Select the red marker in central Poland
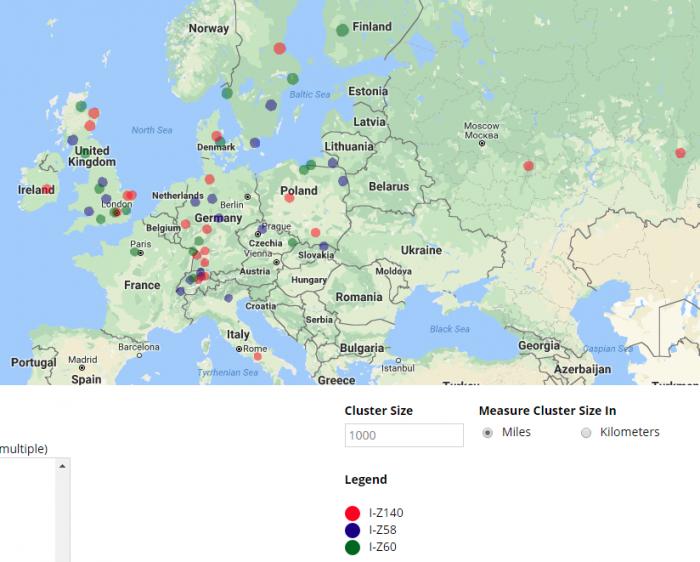The width and height of the screenshot is (700, 562). click(289, 197)
